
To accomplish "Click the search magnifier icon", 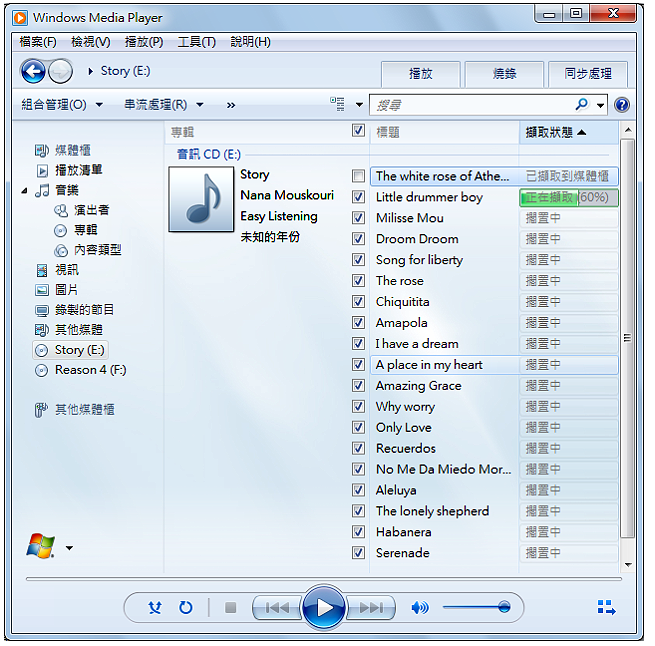I will [x=581, y=104].
